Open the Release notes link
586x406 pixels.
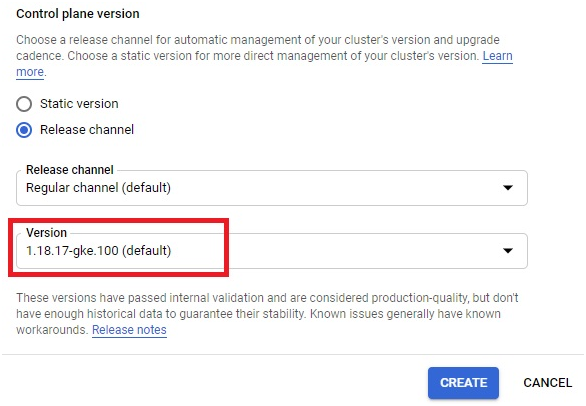129,330
